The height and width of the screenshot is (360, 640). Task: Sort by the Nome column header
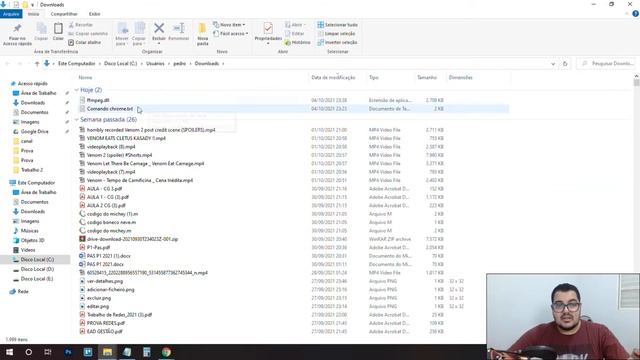(x=85, y=78)
